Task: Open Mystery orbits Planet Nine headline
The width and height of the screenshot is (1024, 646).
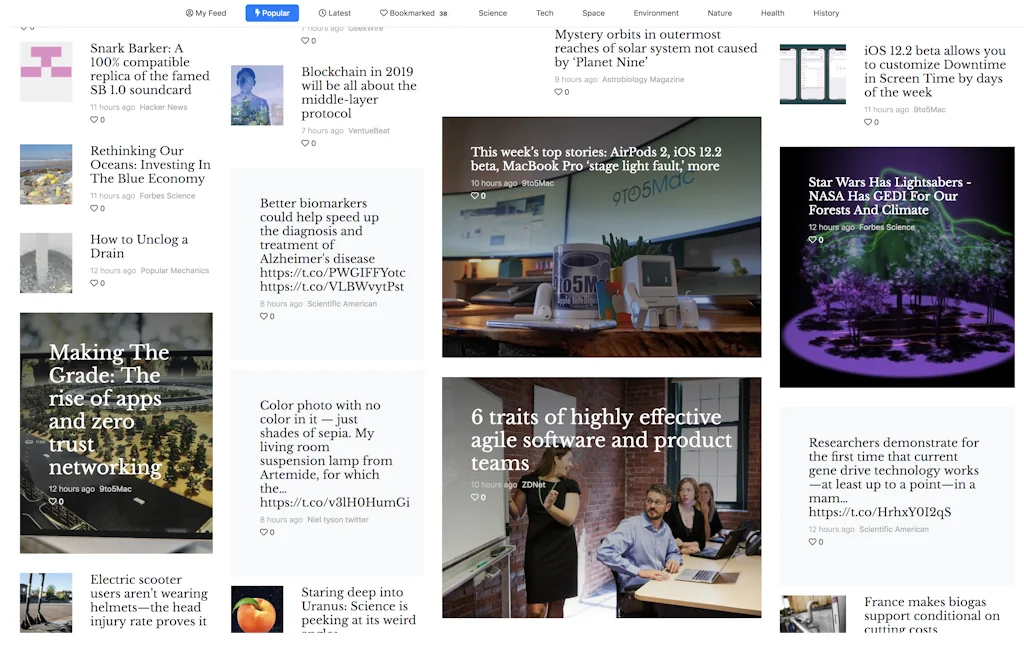Action: [x=656, y=48]
